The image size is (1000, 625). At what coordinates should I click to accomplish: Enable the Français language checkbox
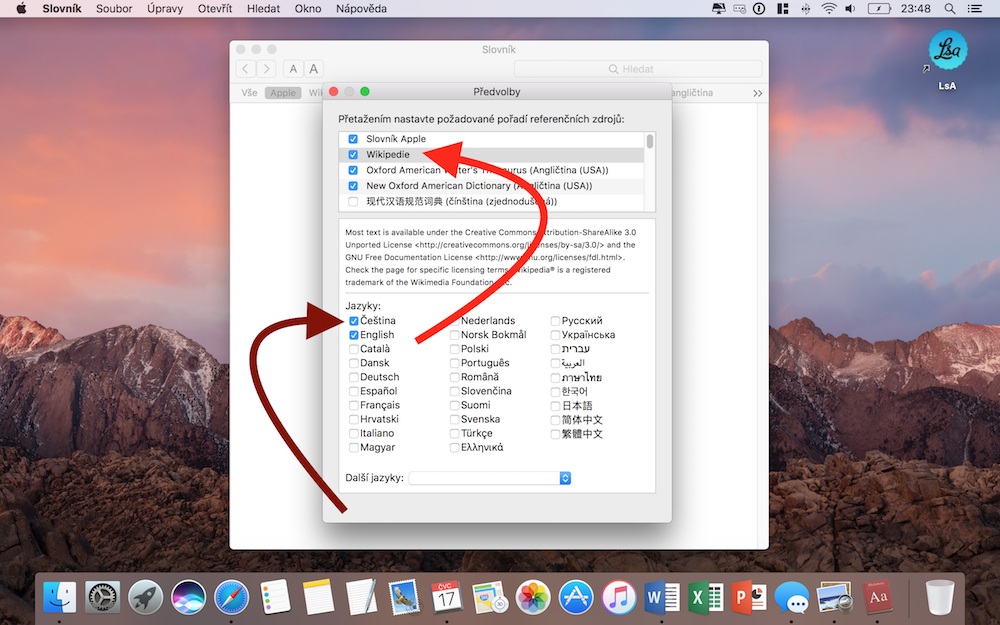click(353, 405)
